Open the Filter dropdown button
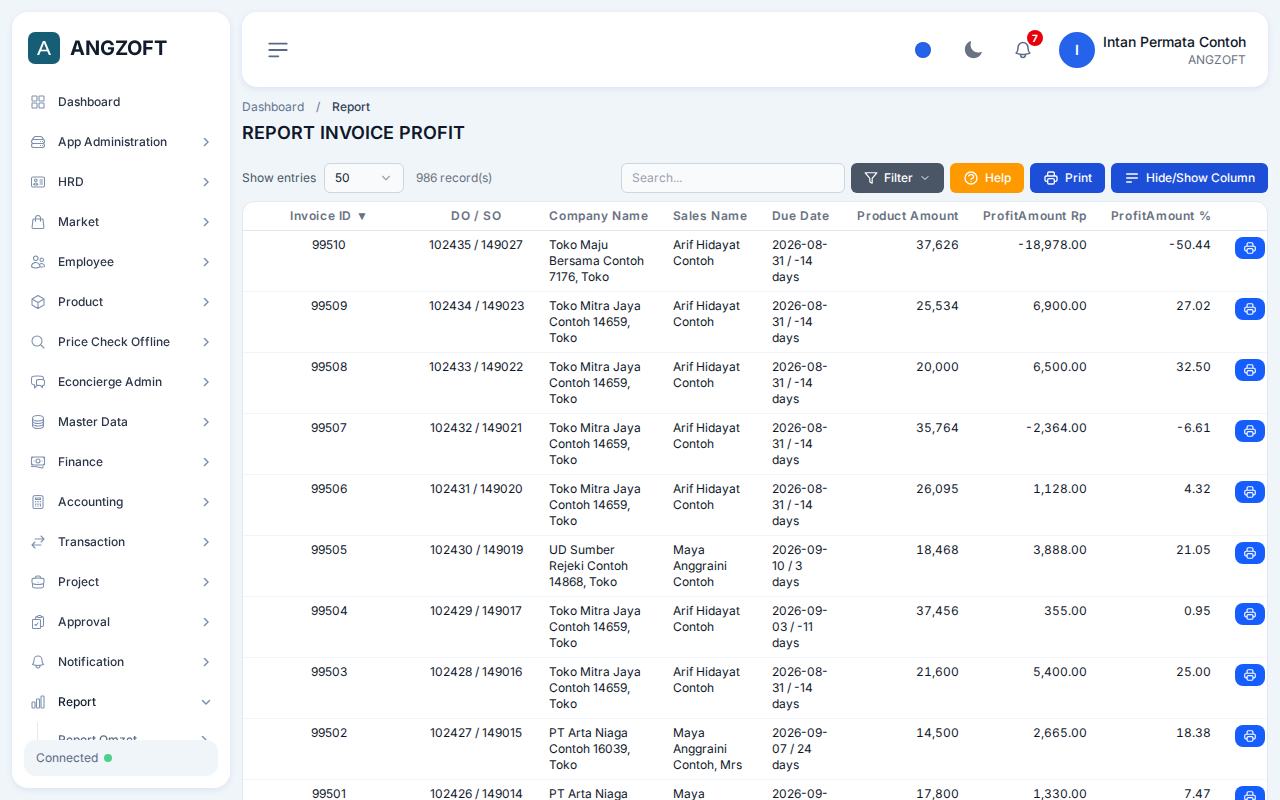 coord(897,178)
